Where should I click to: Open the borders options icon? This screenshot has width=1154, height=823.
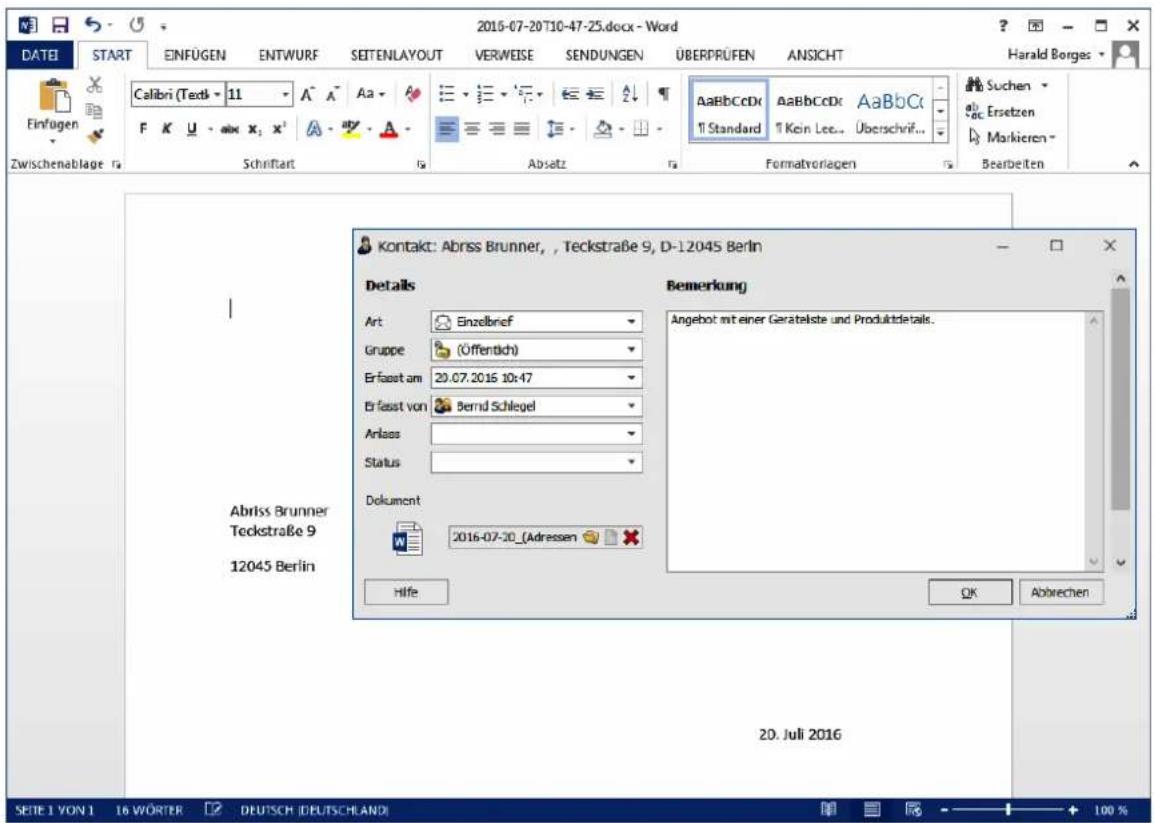[642, 130]
